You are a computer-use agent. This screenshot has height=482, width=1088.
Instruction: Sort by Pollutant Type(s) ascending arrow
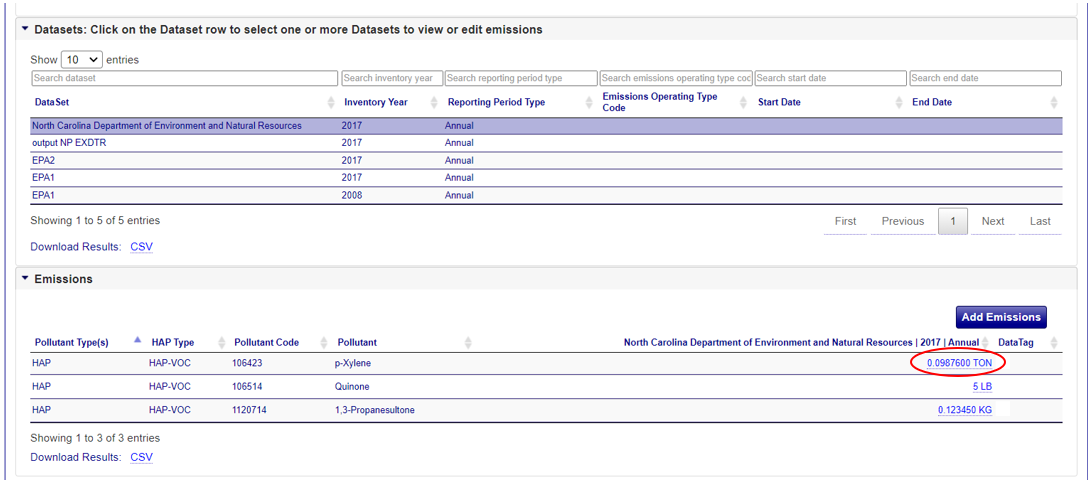(x=137, y=340)
